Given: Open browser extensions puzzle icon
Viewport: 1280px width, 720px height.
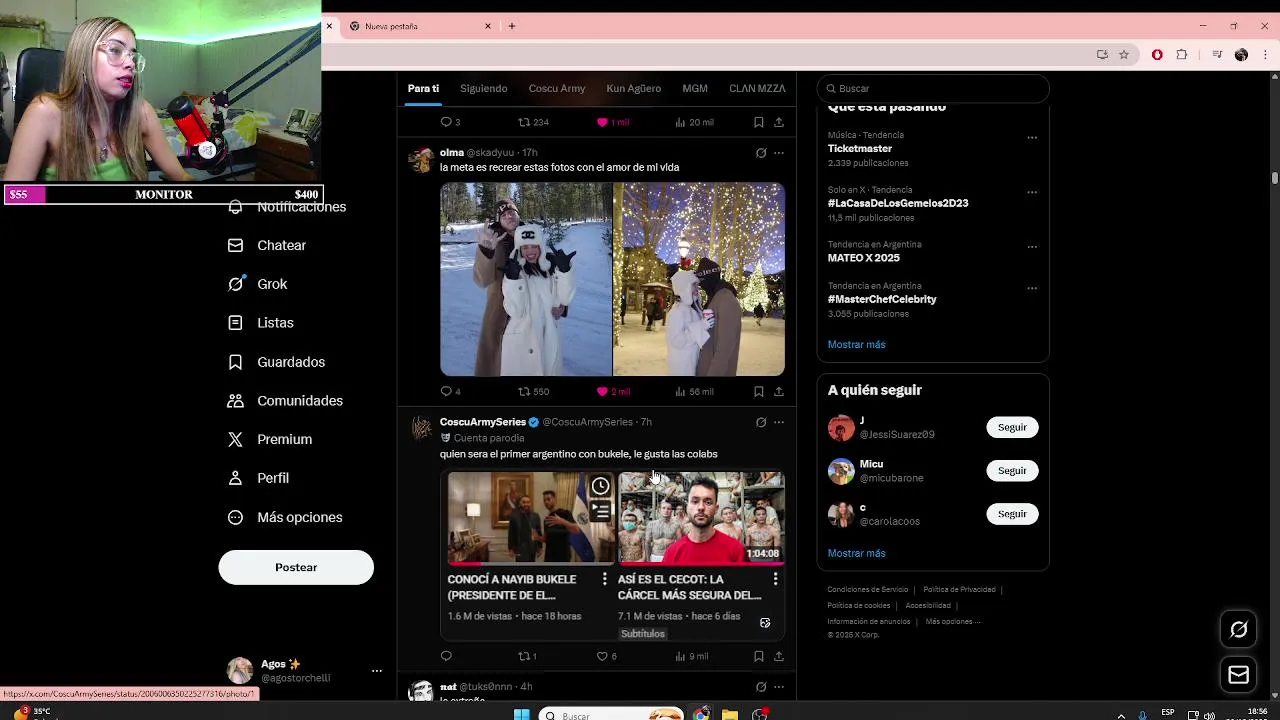Looking at the screenshot, I should [1182, 55].
